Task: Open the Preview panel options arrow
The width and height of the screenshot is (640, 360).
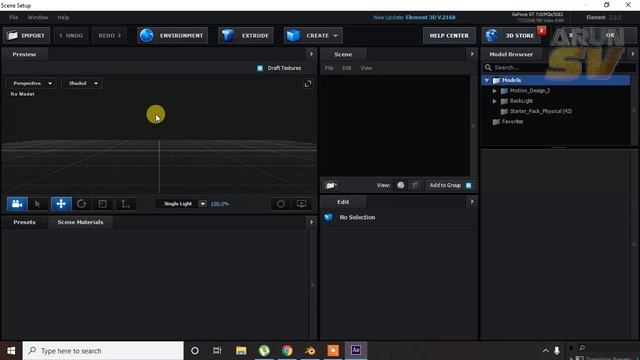Action: point(311,54)
